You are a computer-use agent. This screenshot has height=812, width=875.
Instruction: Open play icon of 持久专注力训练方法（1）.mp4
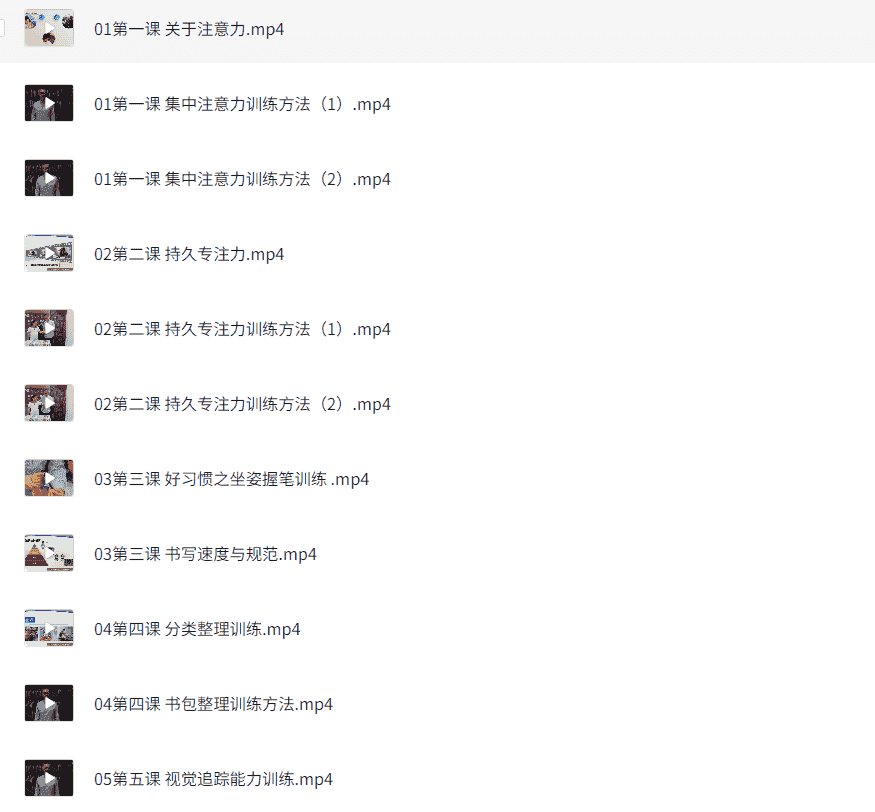(x=49, y=328)
